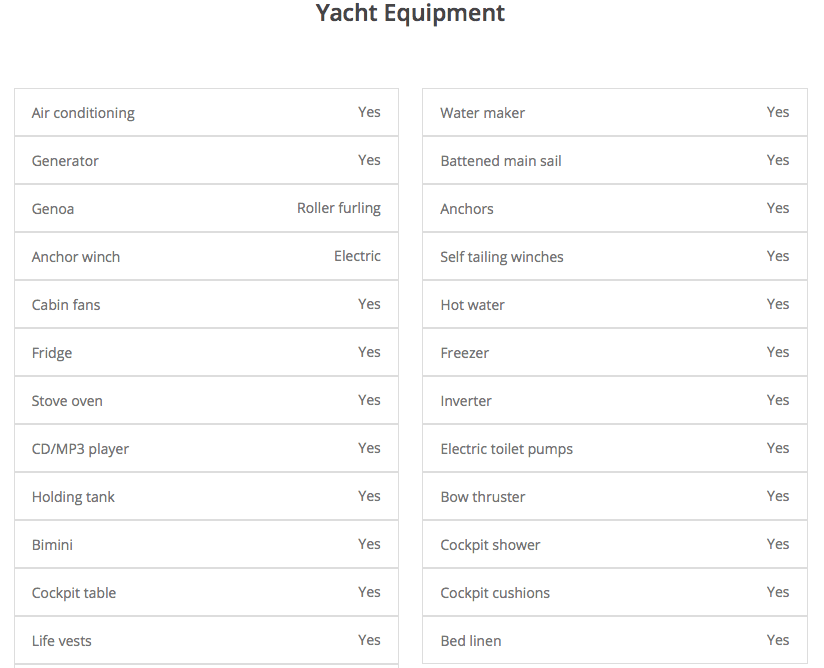The image size is (824, 668).
Task: Click the Water maker label
Action: (482, 113)
